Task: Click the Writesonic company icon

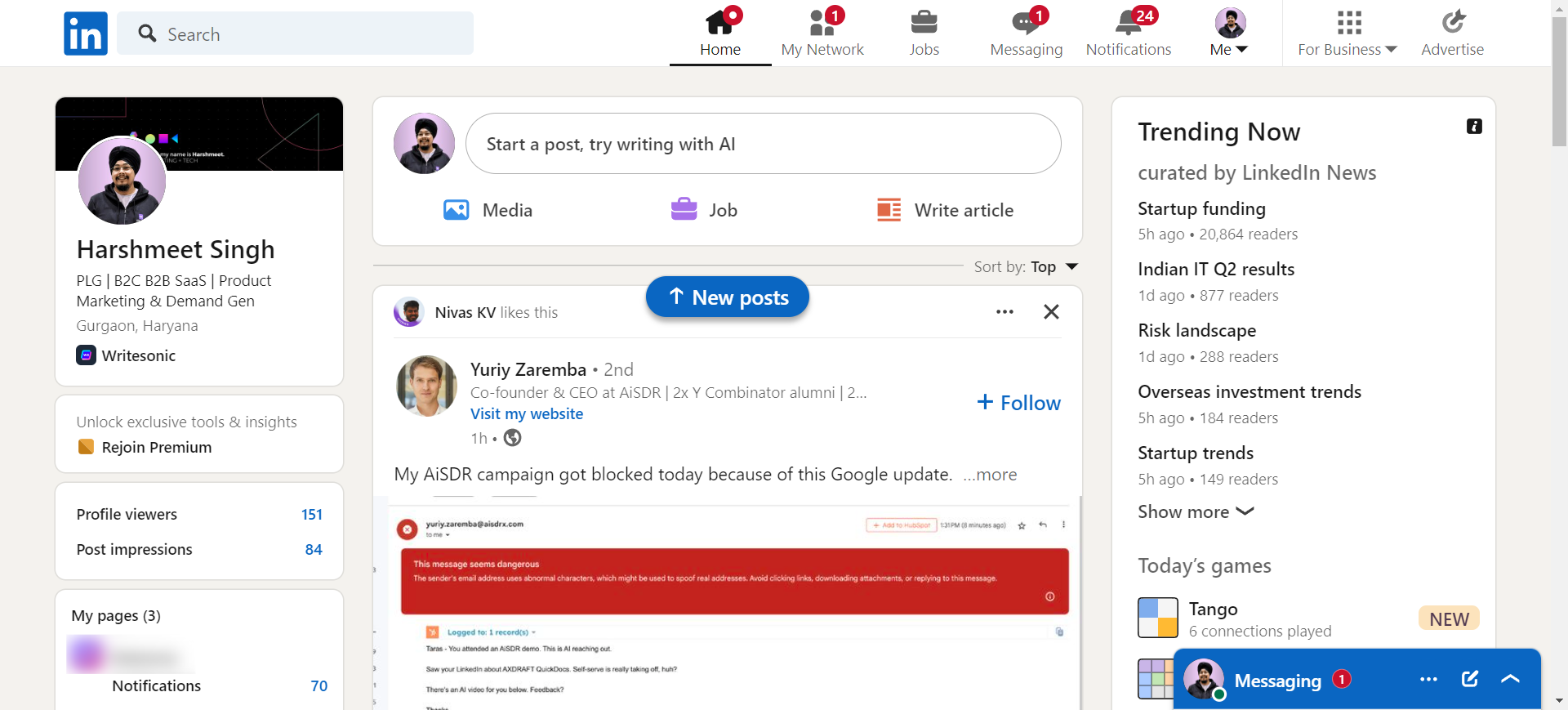Action: pyautogui.click(x=86, y=355)
